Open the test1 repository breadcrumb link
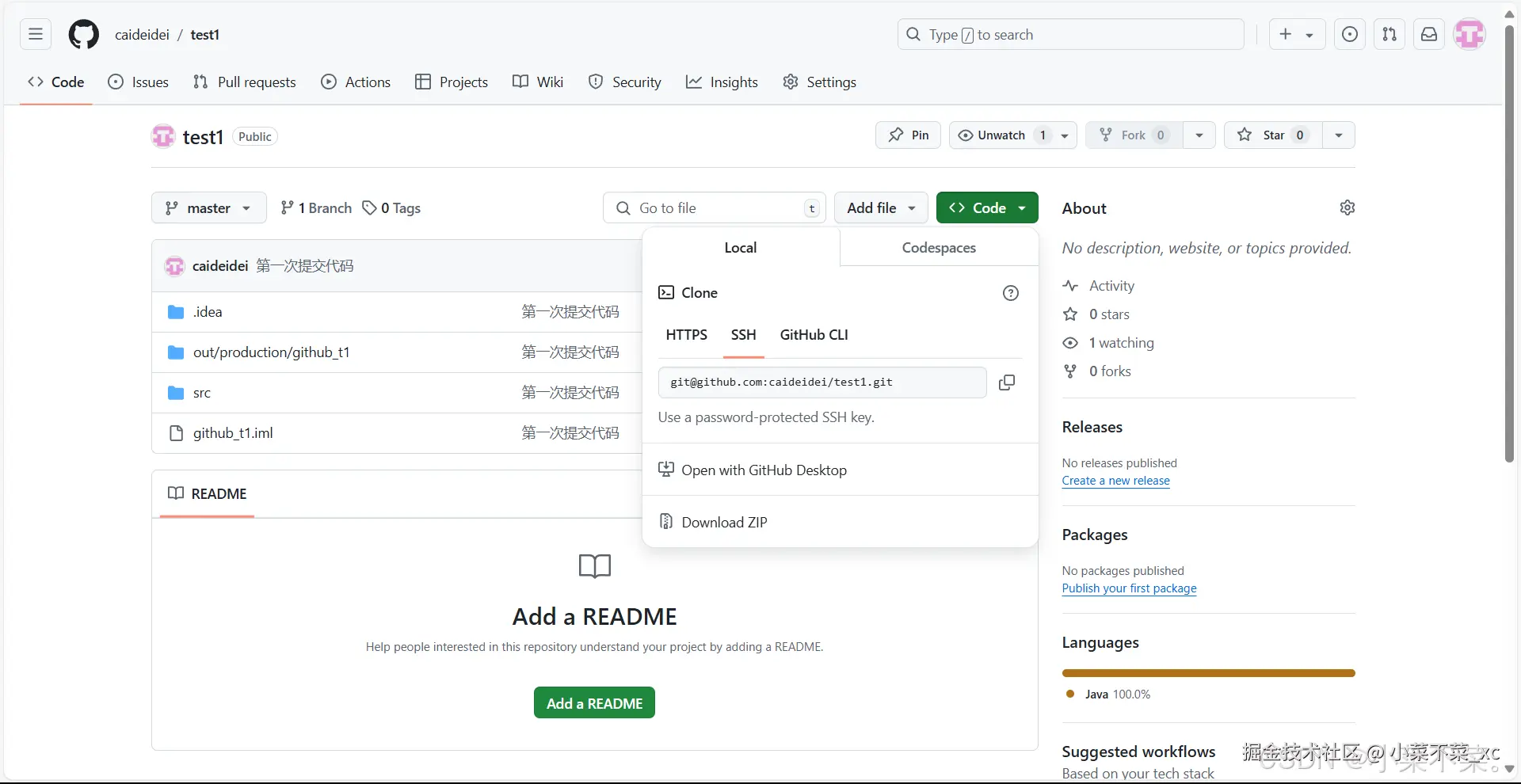This screenshot has height=784, width=1521. pos(205,35)
